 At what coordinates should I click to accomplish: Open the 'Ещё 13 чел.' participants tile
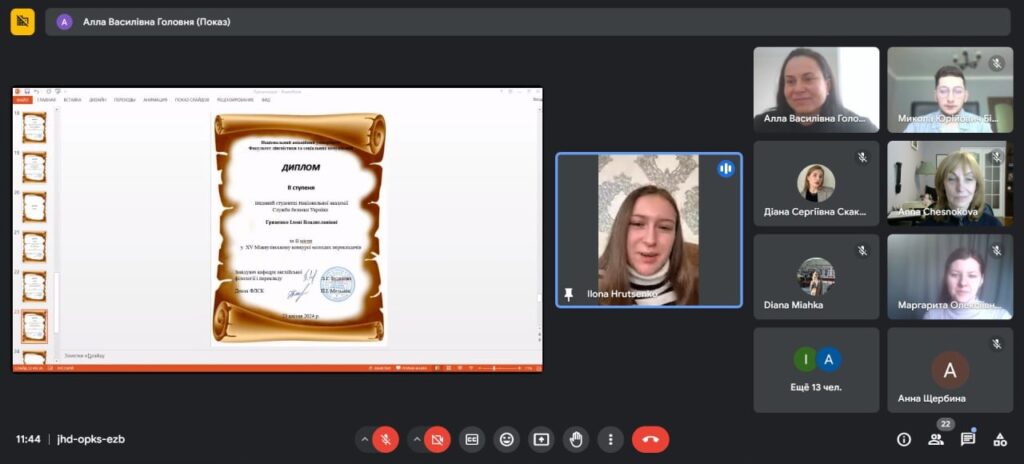pos(816,370)
